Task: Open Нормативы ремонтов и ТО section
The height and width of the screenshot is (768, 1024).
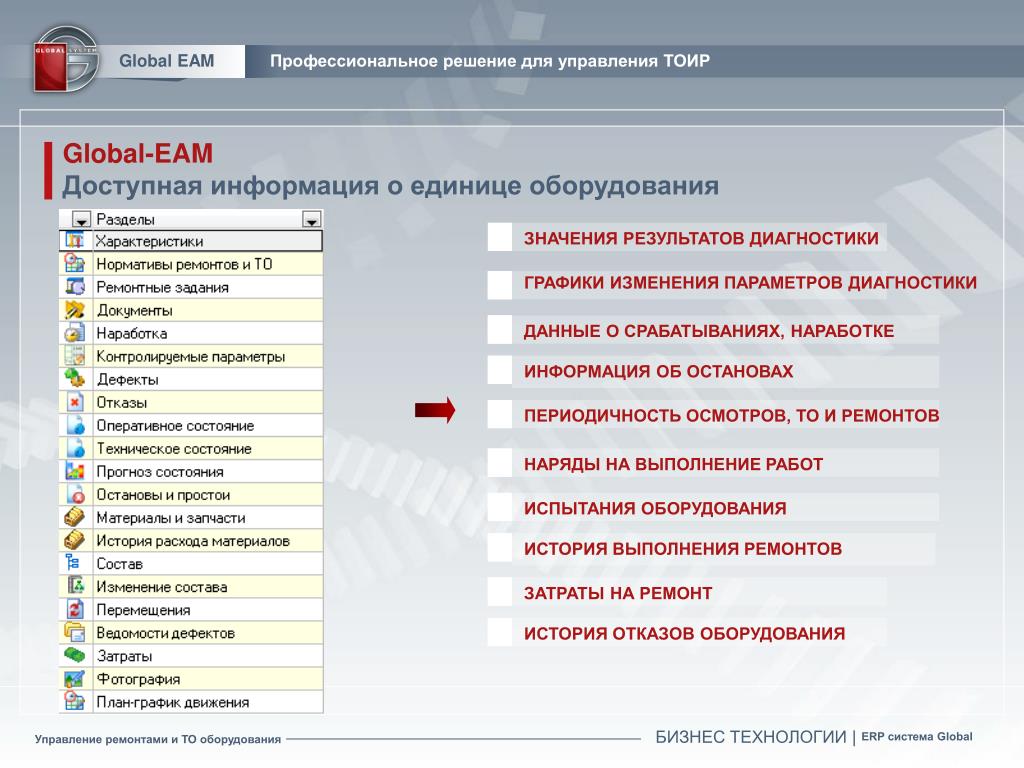Action: point(191,264)
